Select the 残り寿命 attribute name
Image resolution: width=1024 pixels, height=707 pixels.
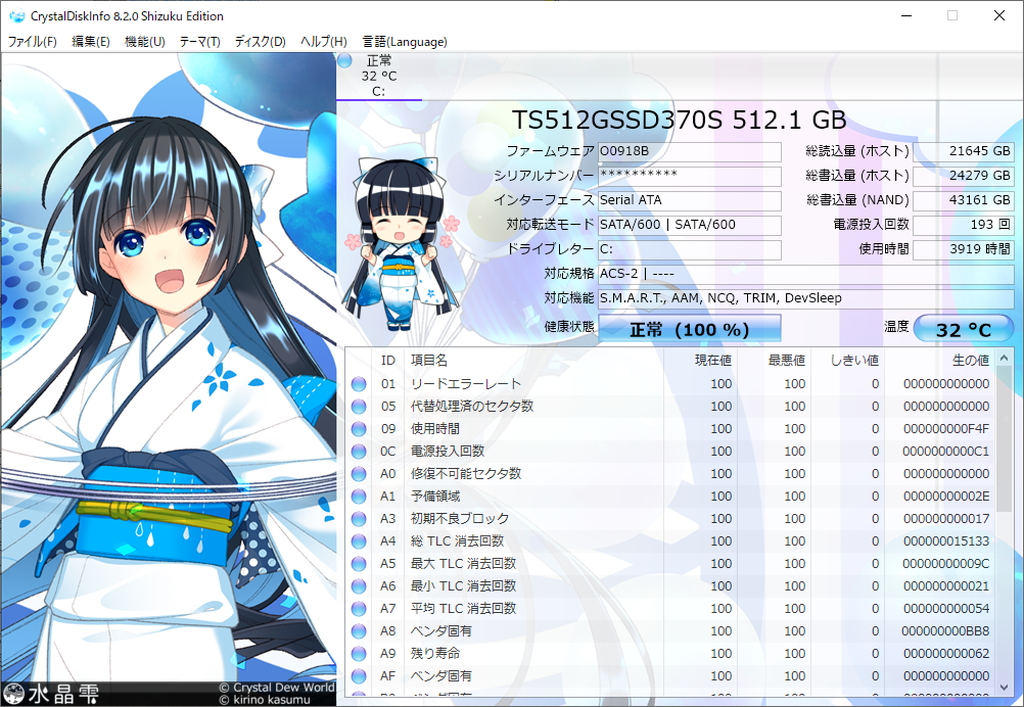(x=435, y=653)
